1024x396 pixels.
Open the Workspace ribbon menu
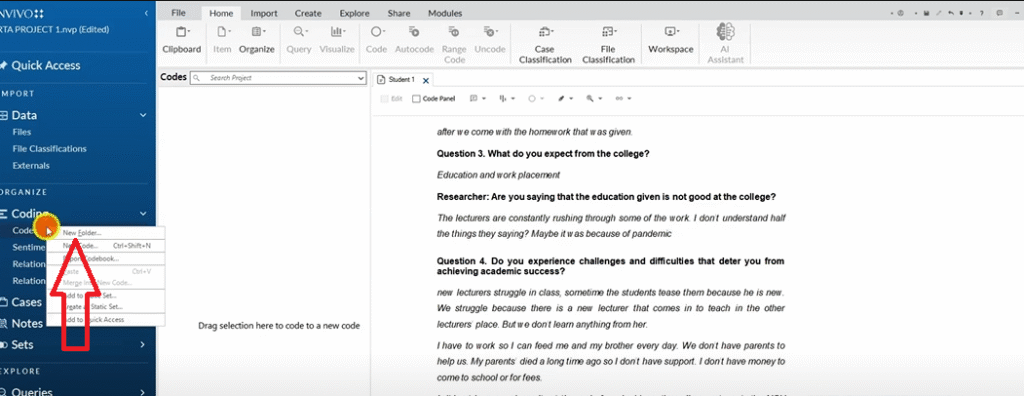tap(671, 39)
